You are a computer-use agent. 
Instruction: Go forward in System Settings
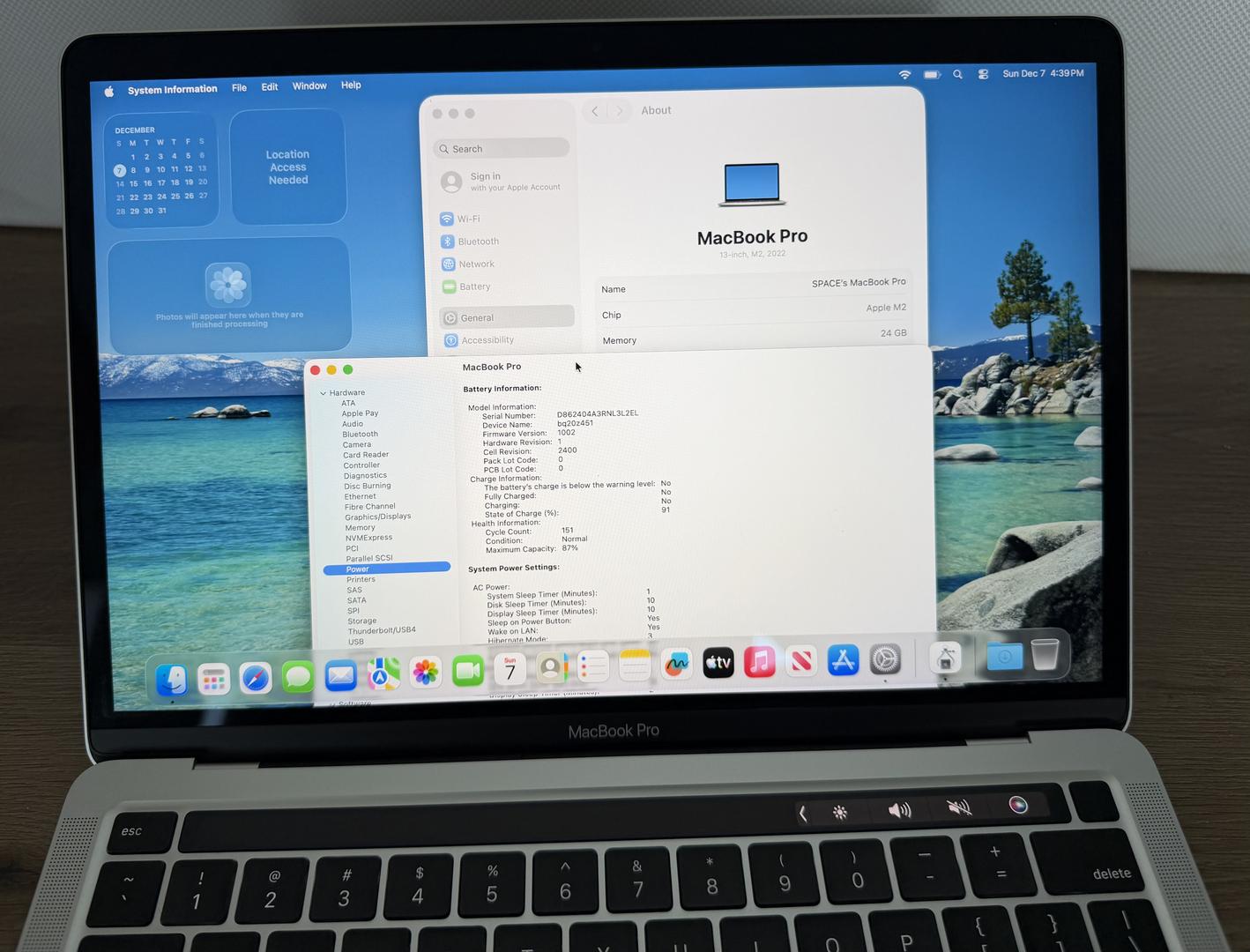click(x=620, y=111)
